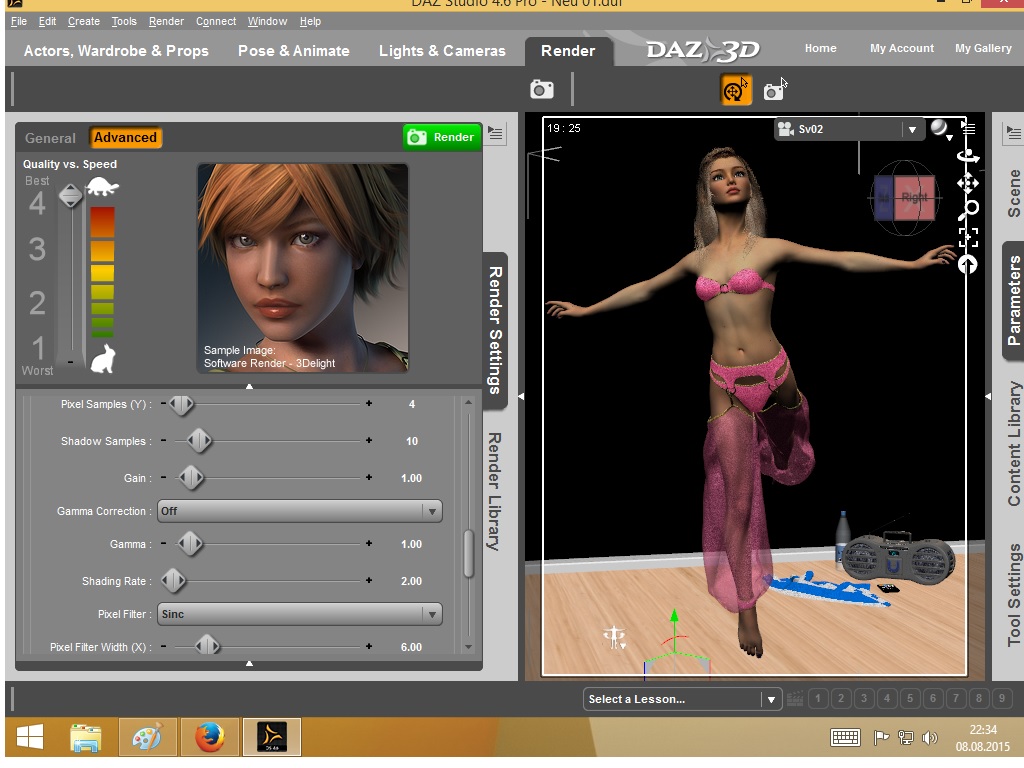
Task: Click the network tray icon
Action: coord(905,738)
